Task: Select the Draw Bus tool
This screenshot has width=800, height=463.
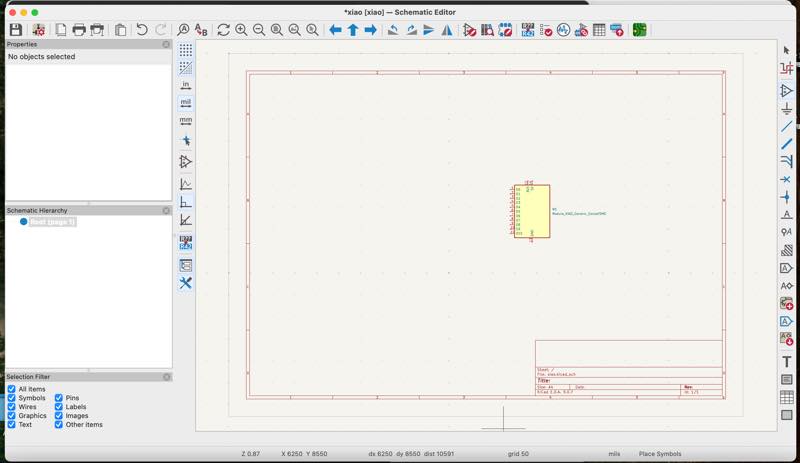Action: pos(787,144)
